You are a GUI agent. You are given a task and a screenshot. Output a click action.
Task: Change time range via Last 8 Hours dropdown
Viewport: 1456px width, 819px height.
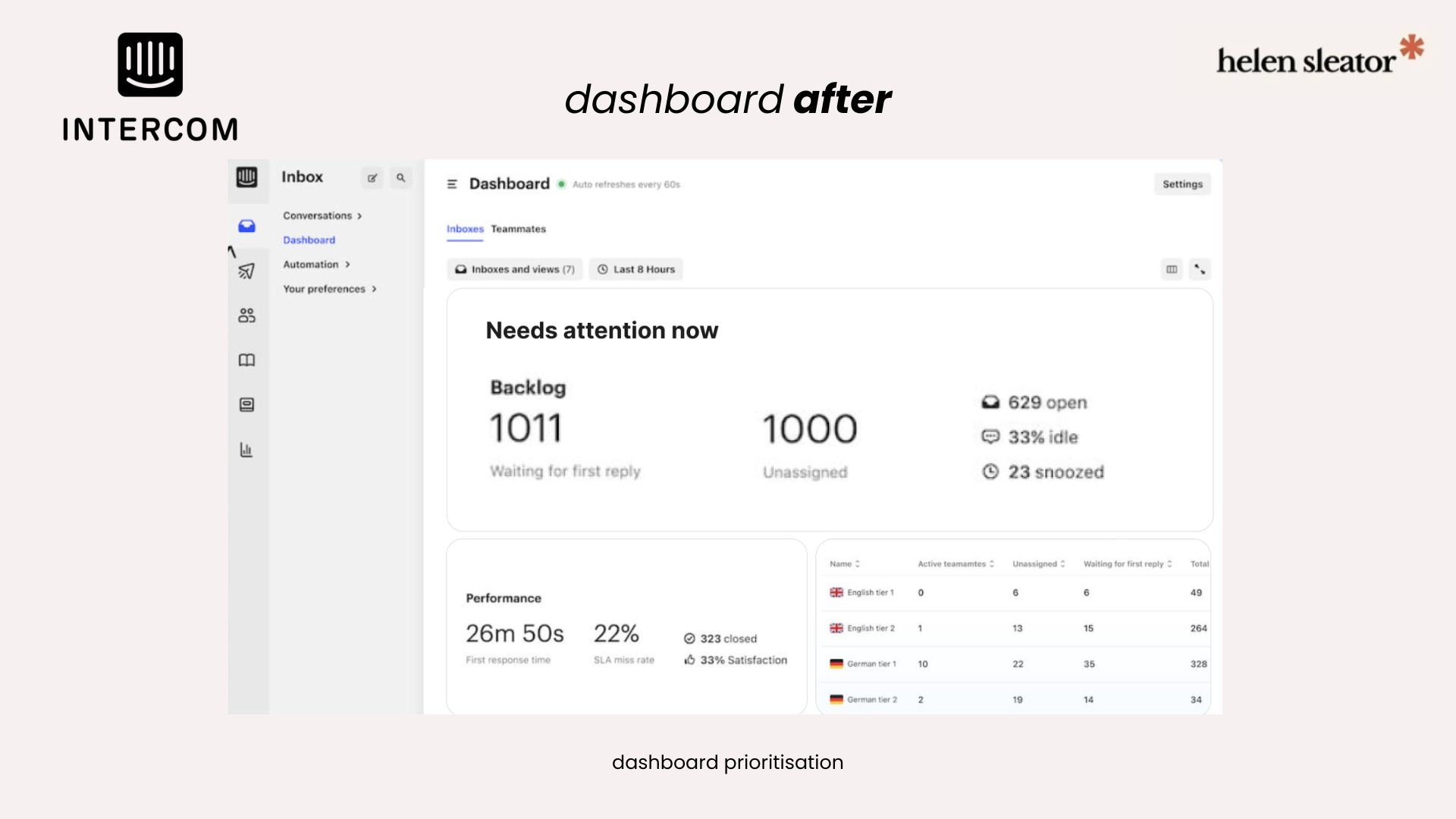(635, 269)
